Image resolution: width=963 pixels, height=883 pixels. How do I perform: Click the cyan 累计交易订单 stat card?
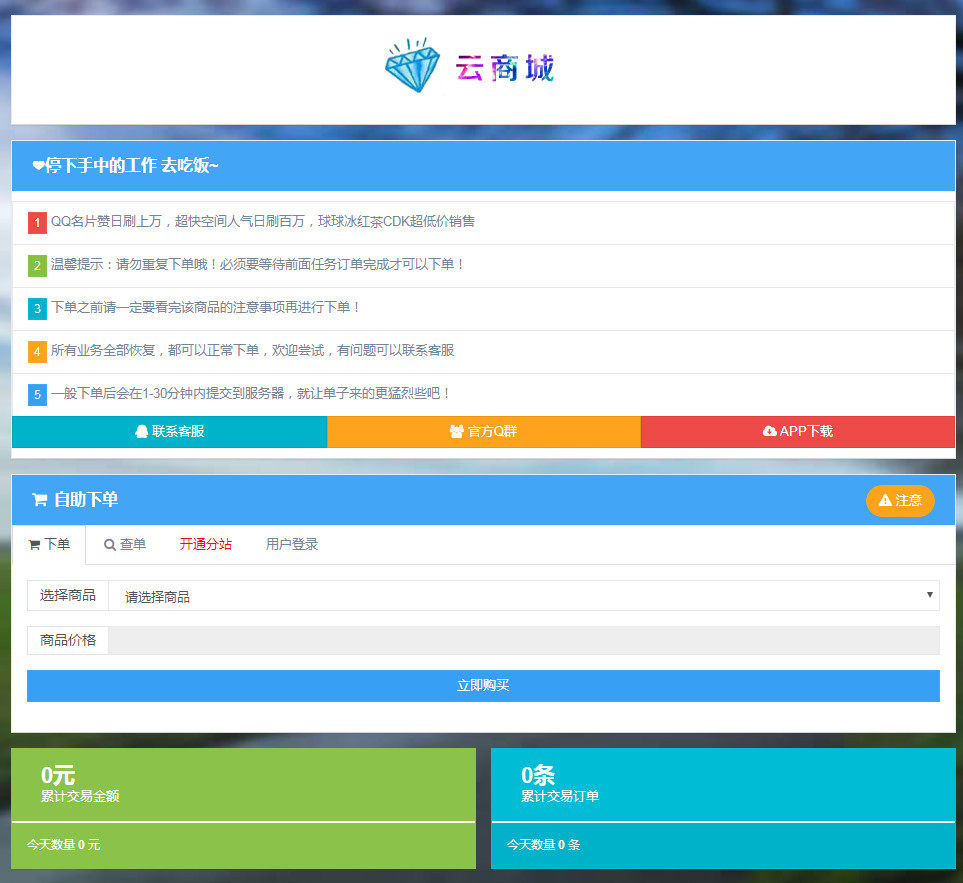coord(723,785)
